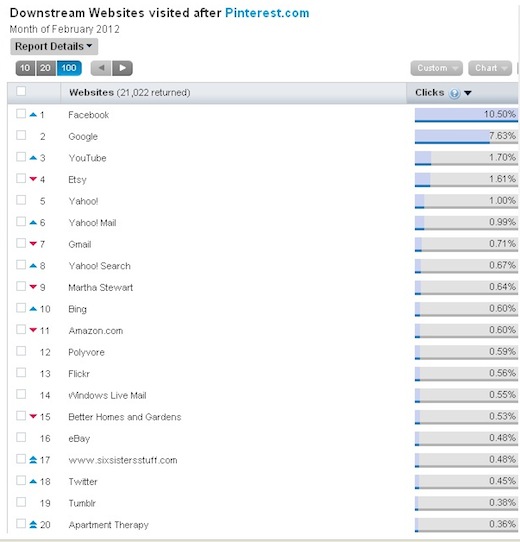Go to next page arrow button
The image size is (520, 542).
click(122, 68)
